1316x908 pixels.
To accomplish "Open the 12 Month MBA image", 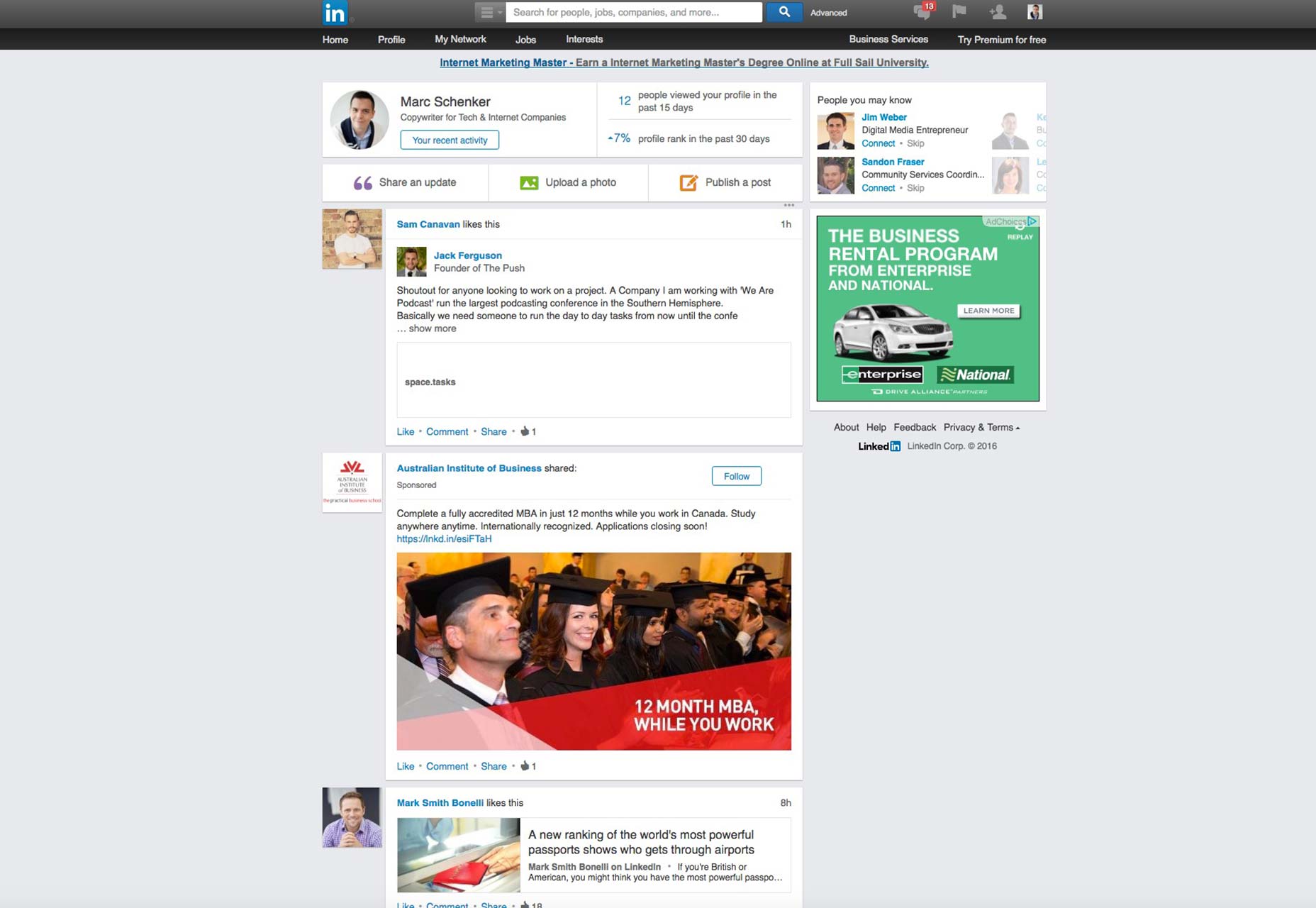I will (593, 651).
